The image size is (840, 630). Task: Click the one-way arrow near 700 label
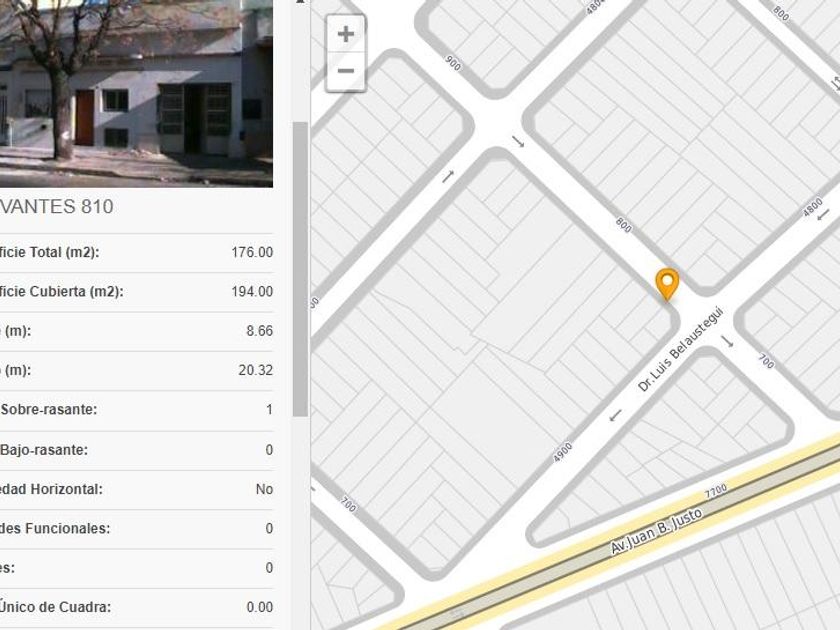tap(727, 341)
